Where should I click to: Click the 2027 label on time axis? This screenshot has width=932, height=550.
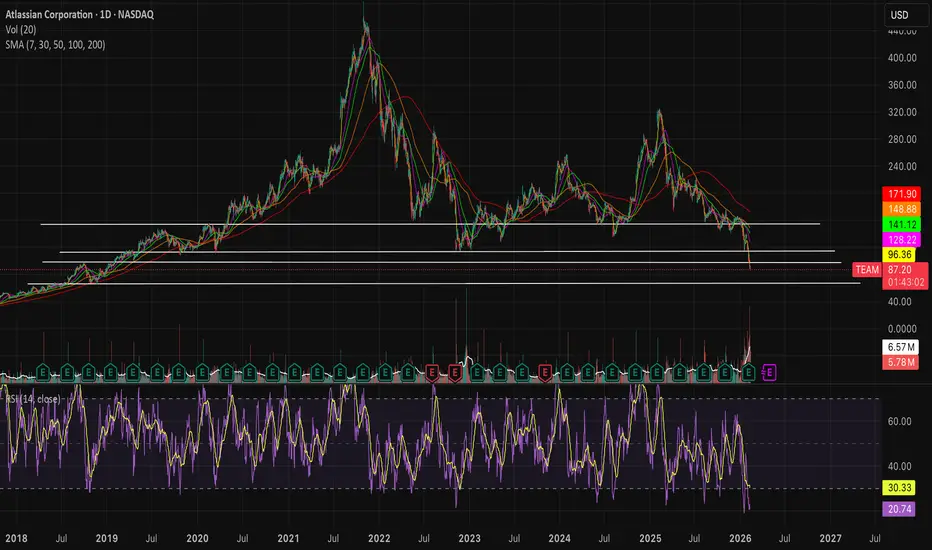830,538
